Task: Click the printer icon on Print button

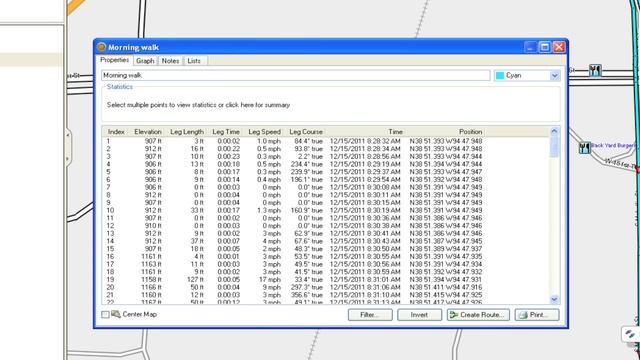Action: tap(523, 315)
